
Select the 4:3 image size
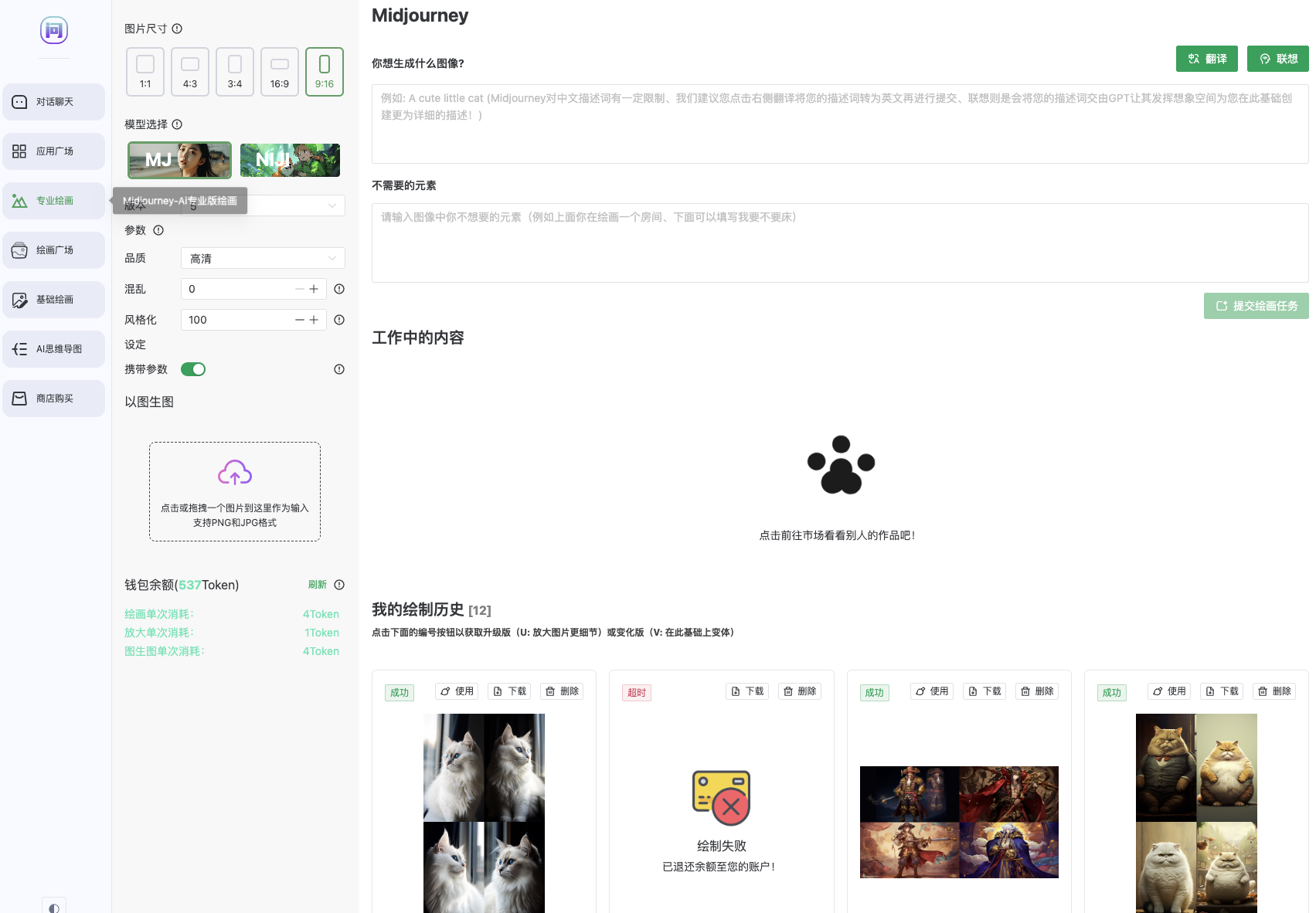tap(190, 72)
